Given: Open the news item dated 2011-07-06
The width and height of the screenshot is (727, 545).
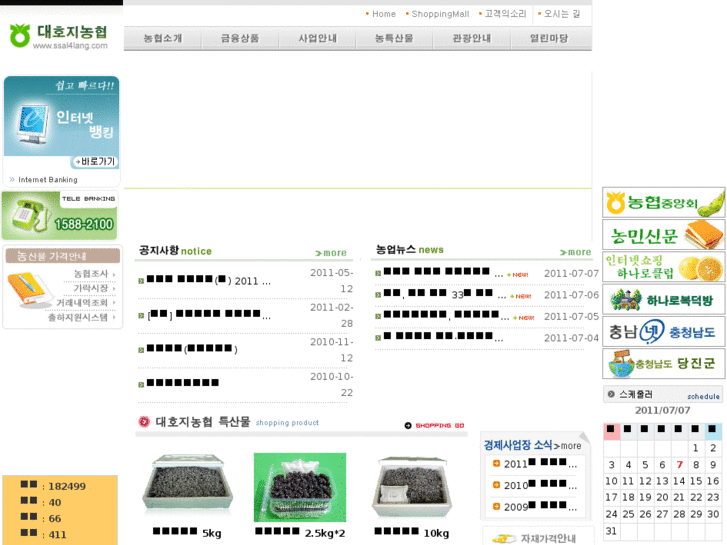Looking at the screenshot, I should point(444,295).
